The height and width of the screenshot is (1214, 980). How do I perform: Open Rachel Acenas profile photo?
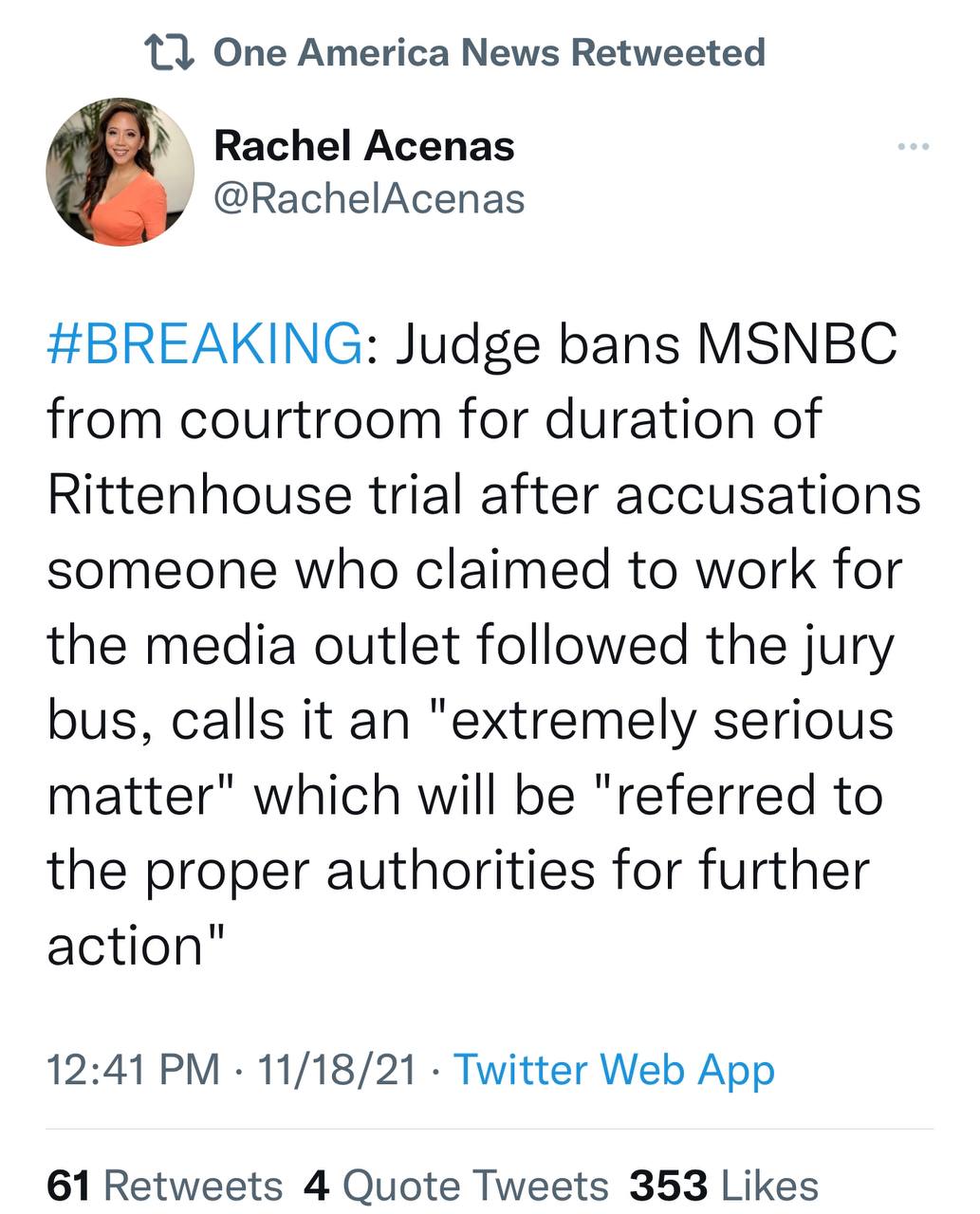click(x=120, y=172)
